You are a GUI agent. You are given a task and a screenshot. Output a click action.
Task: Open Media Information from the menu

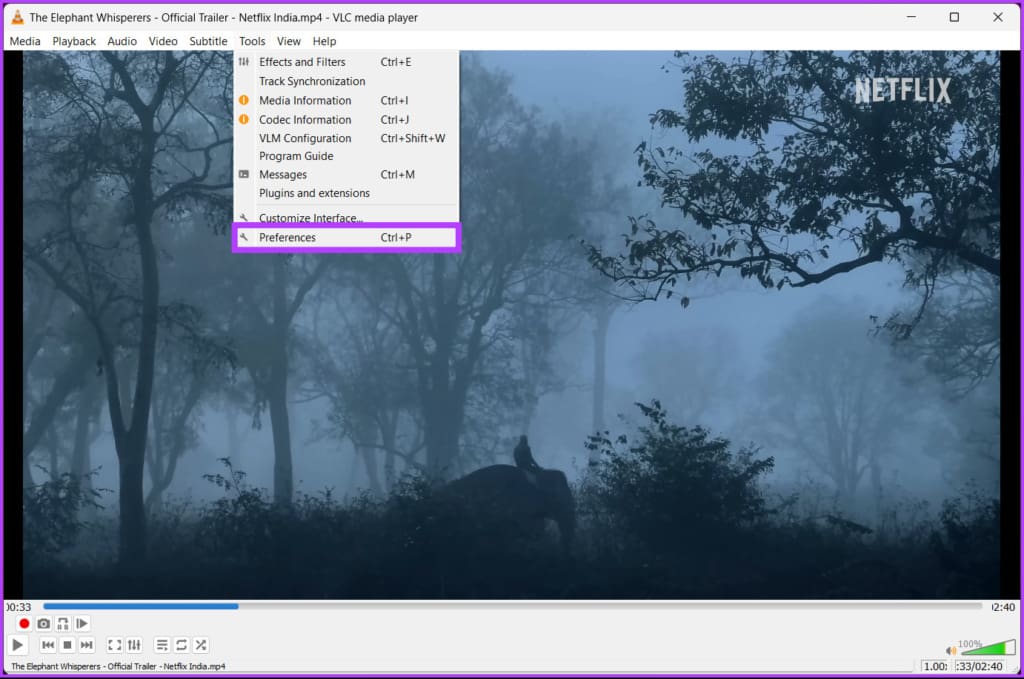point(346,101)
